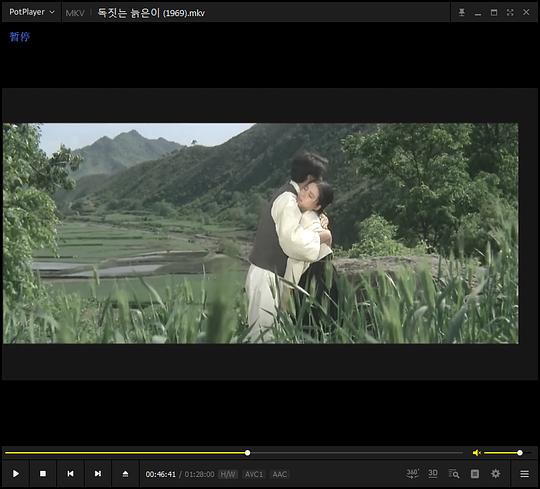Toggle the H/W hardware decoding indicator
The width and height of the screenshot is (540, 489).
point(228,475)
